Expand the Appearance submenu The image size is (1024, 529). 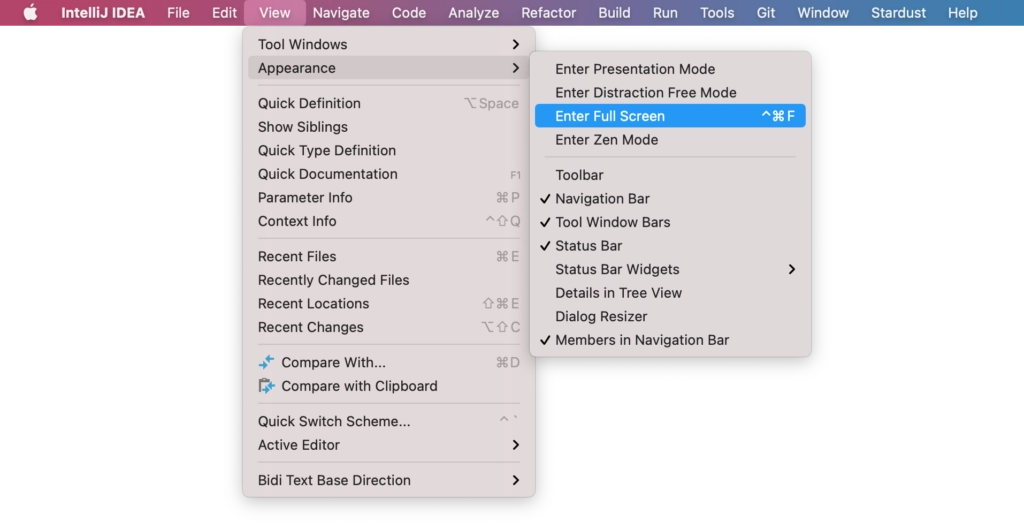[389, 68]
